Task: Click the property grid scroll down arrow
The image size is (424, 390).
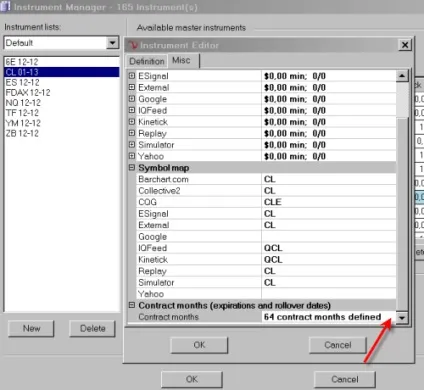Action: click(x=402, y=318)
